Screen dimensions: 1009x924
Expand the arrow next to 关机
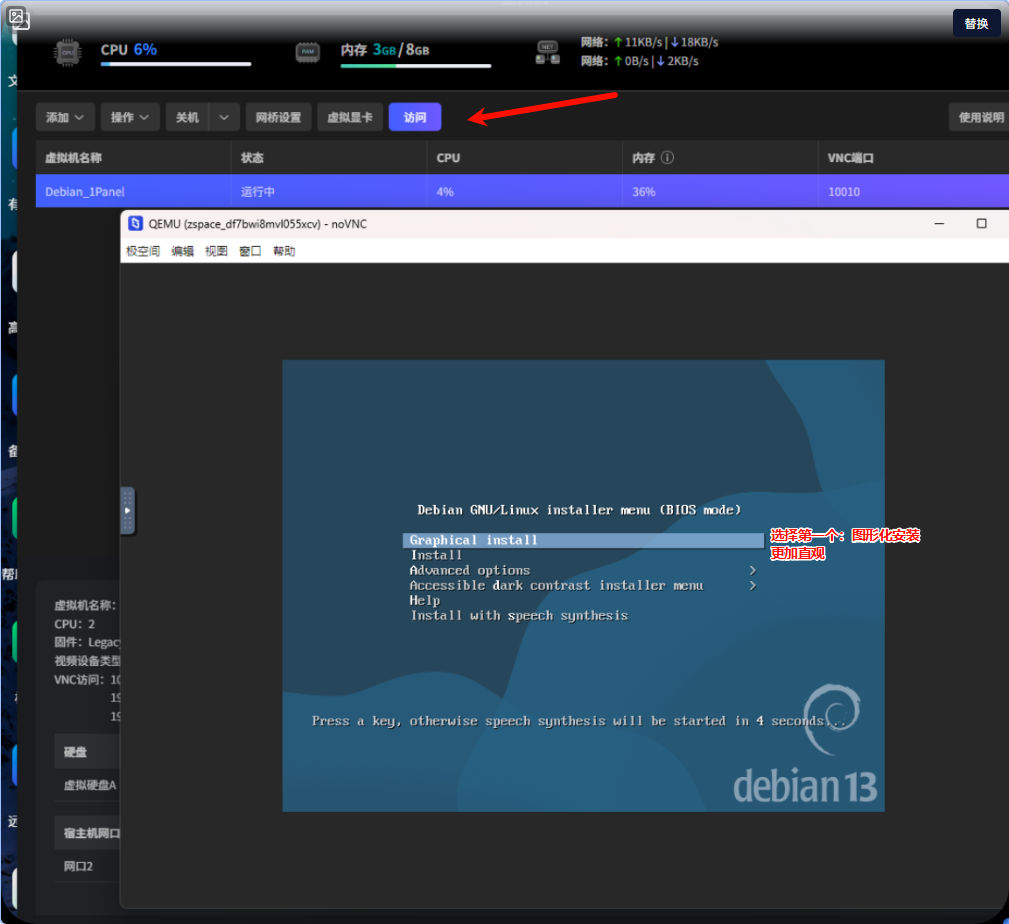[x=225, y=117]
